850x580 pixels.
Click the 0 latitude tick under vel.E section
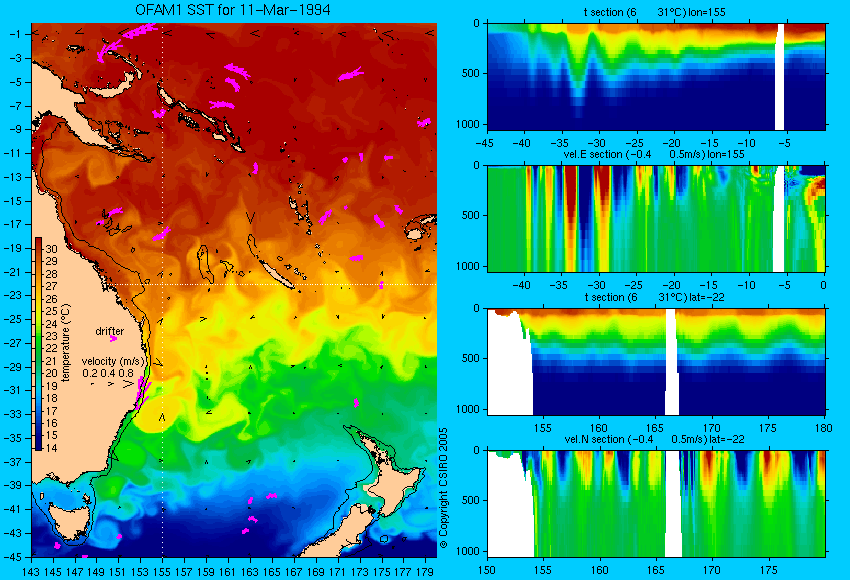pos(823,285)
